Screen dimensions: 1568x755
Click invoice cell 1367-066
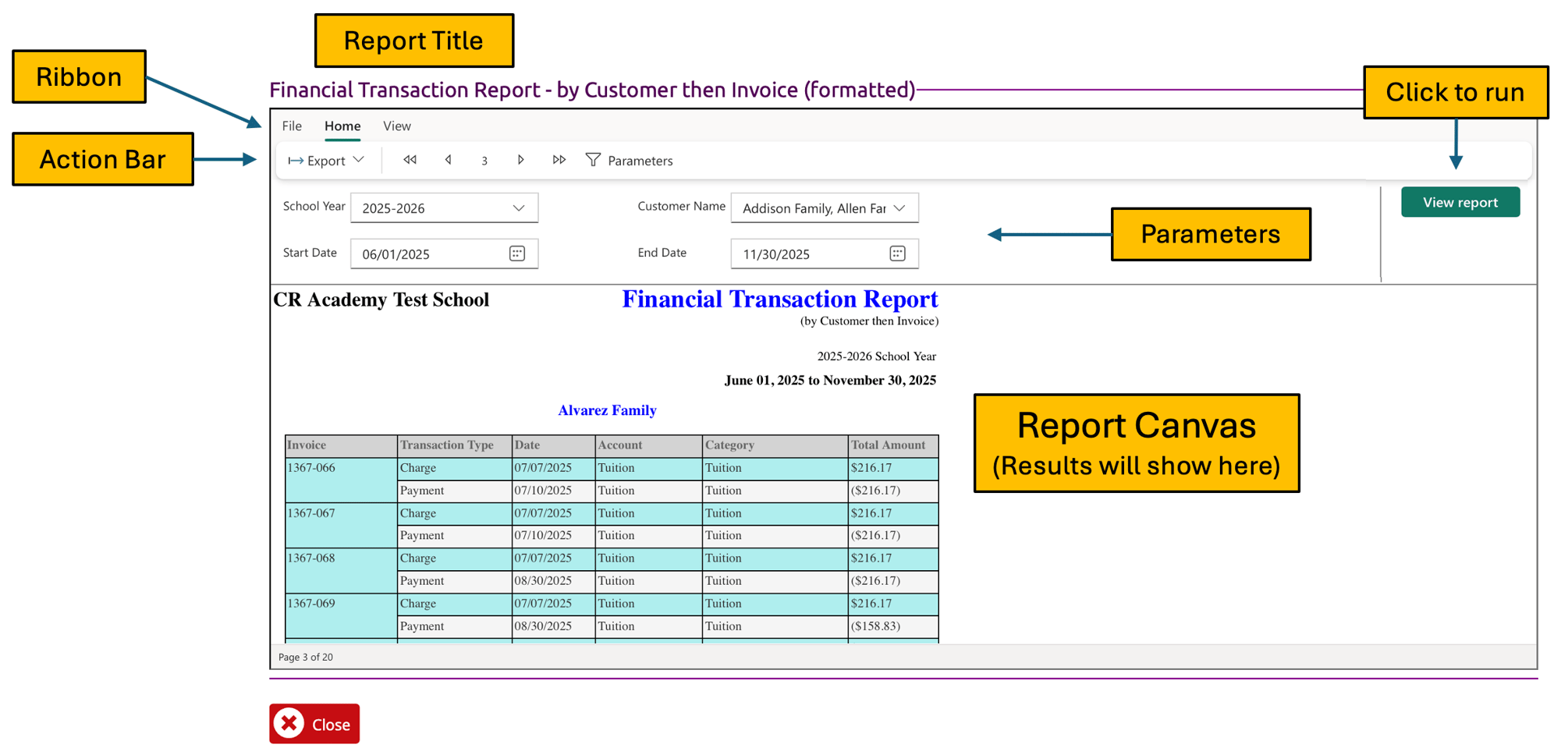[x=341, y=479]
